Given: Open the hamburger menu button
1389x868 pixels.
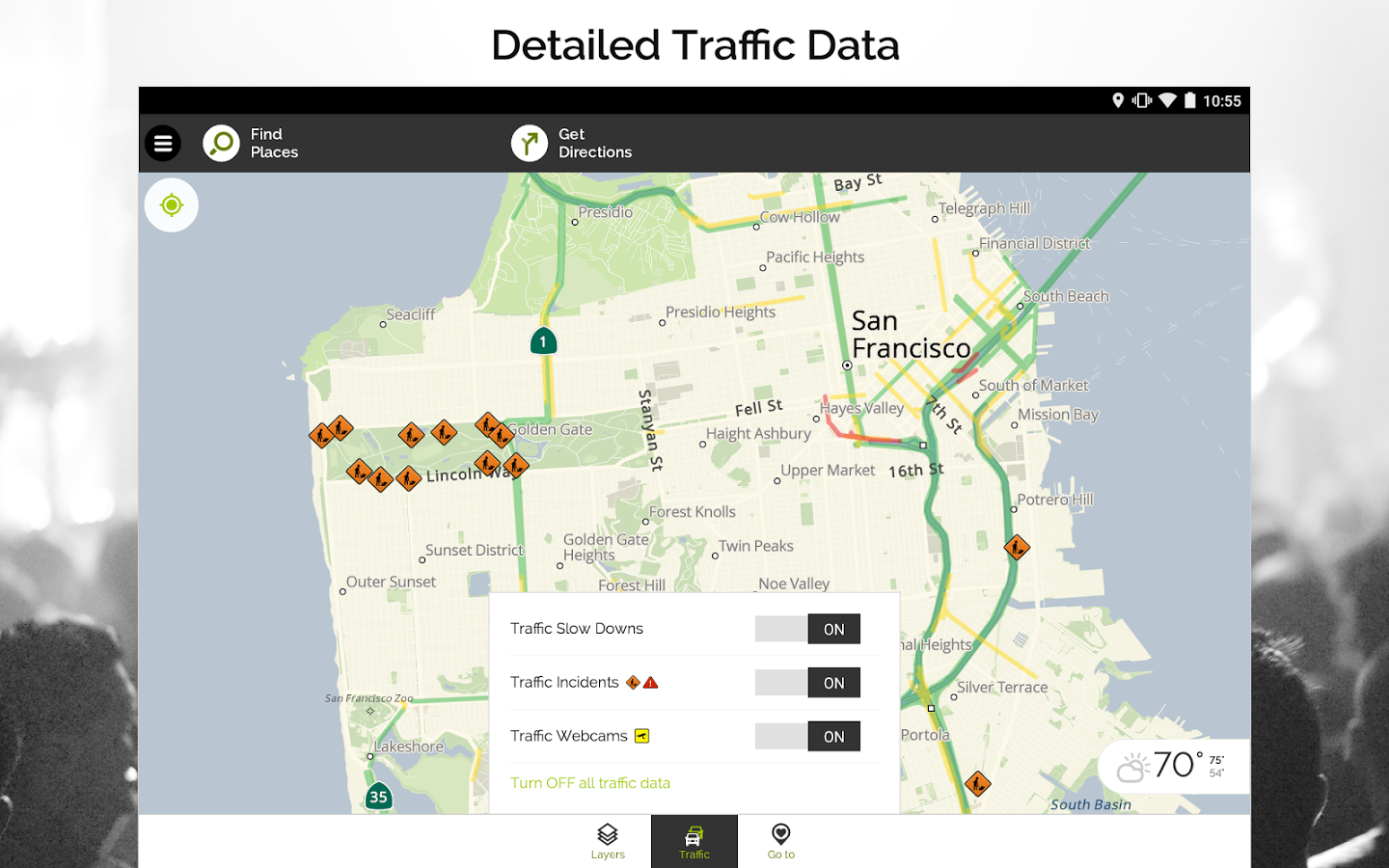Looking at the screenshot, I should [x=163, y=144].
